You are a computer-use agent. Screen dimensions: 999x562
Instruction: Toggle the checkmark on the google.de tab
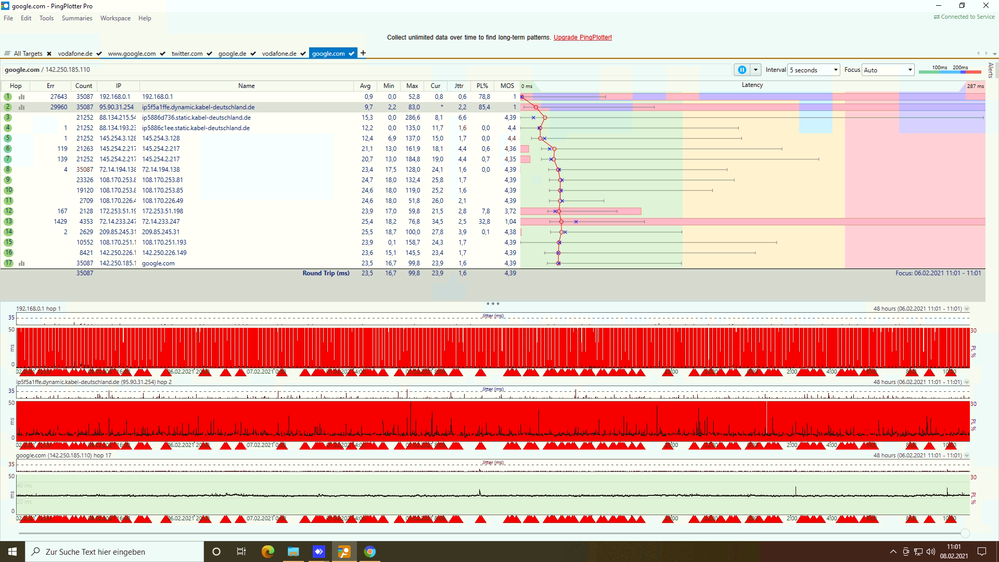tap(253, 54)
